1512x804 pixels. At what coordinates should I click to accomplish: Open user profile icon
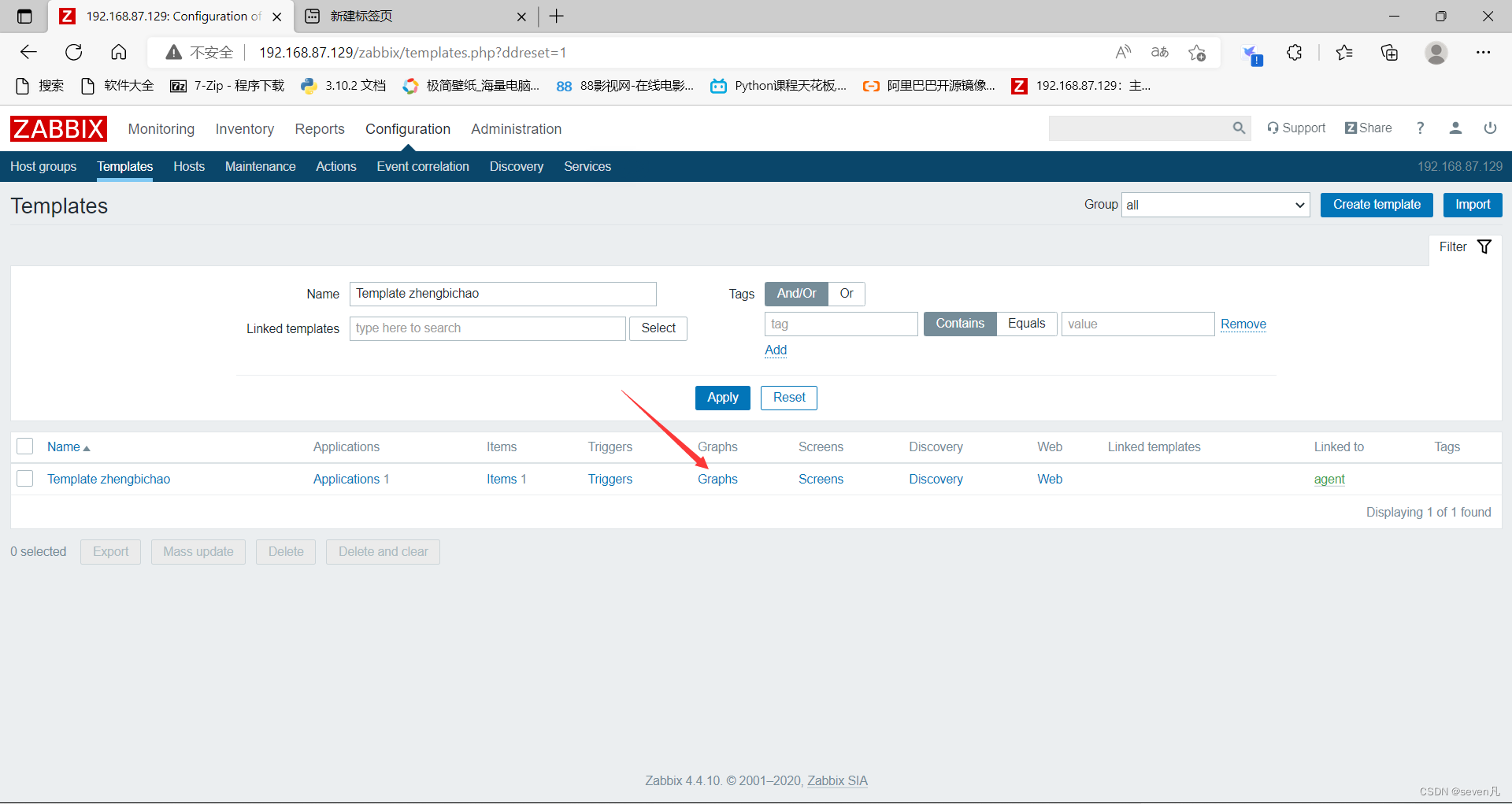point(1455,128)
